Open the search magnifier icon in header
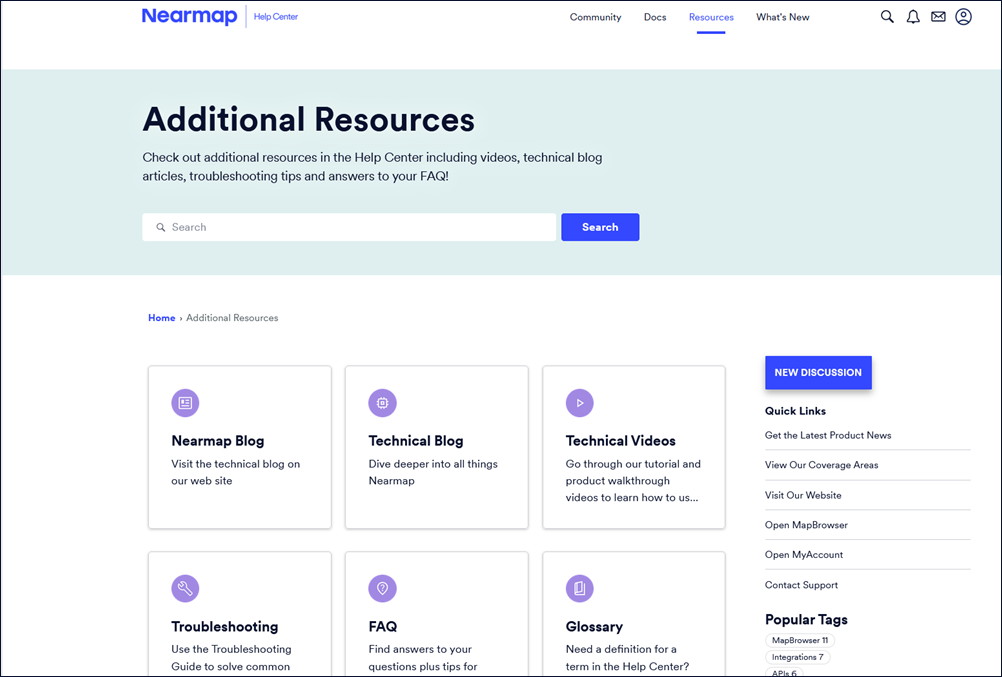 887,17
